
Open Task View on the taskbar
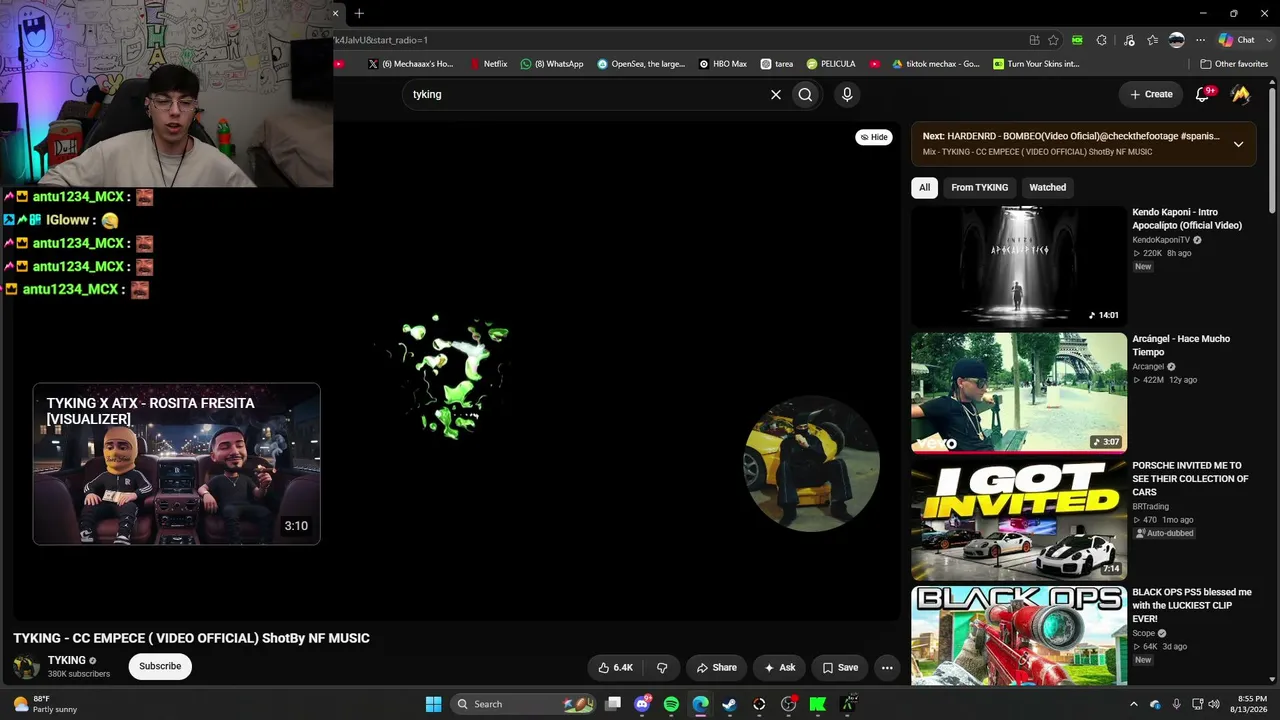tap(613, 704)
